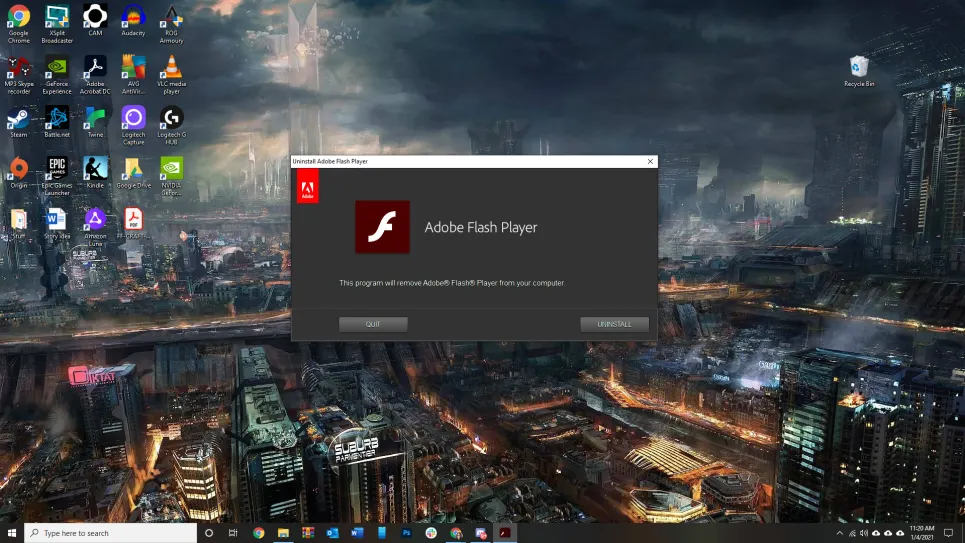The width and height of the screenshot is (965, 543).
Task: Click the QUIT button in the uninstaller
Action: point(373,324)
